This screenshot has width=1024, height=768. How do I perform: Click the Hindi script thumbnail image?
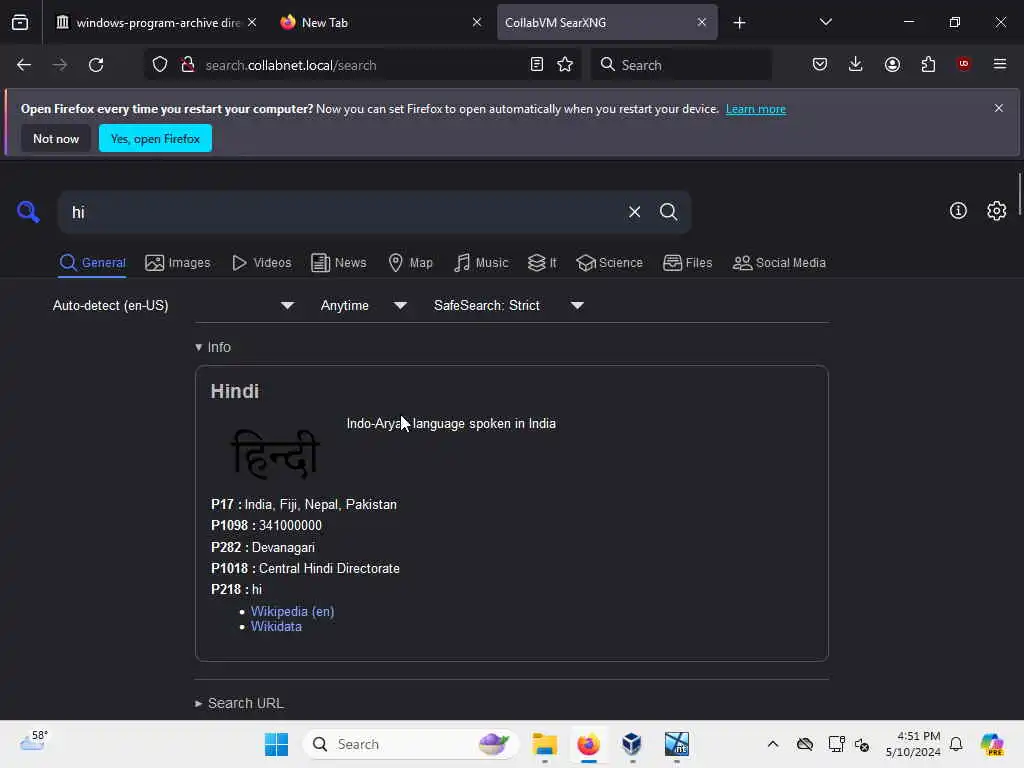pos(275,453)
